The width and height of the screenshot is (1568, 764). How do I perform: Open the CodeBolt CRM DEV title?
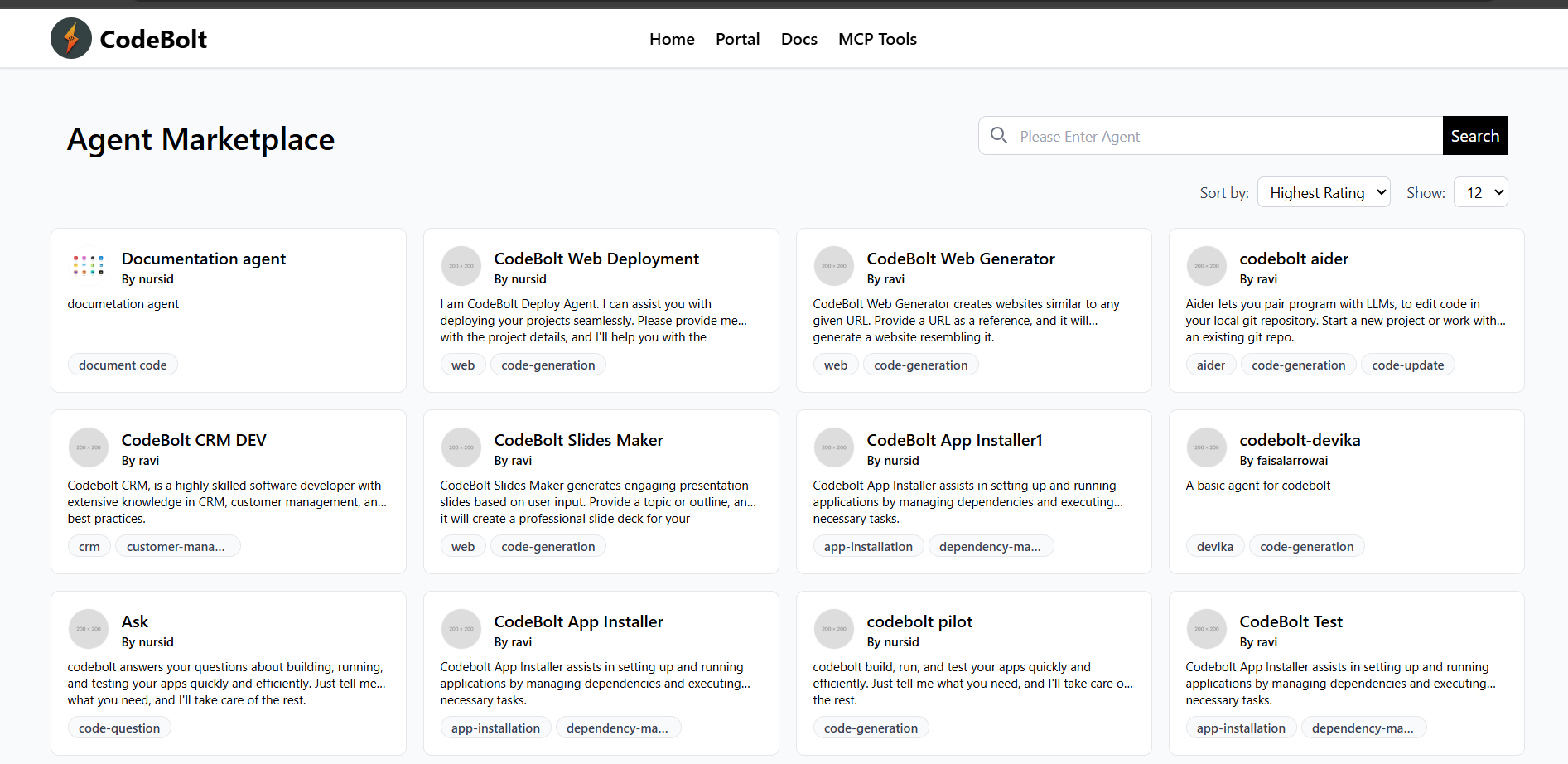click(x=194, y=440)
